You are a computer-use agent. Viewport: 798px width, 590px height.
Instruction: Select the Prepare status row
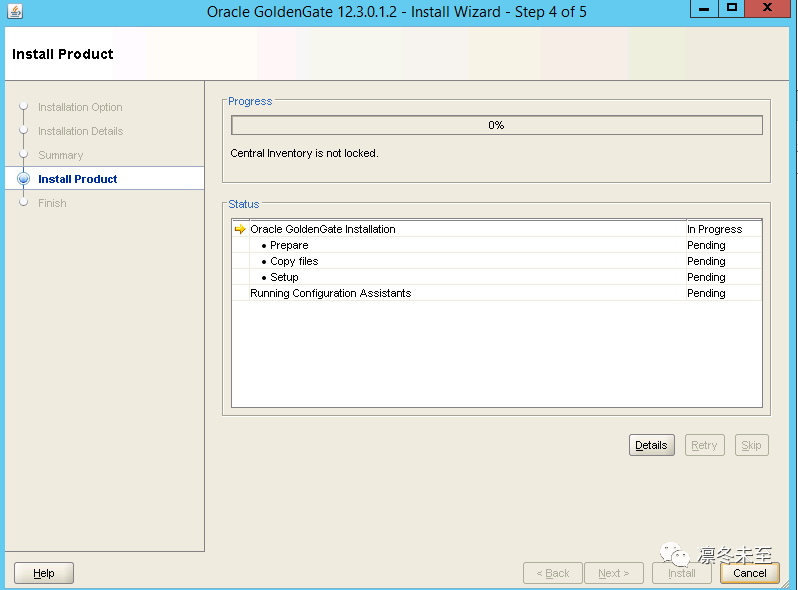click(x=497, y=245)
